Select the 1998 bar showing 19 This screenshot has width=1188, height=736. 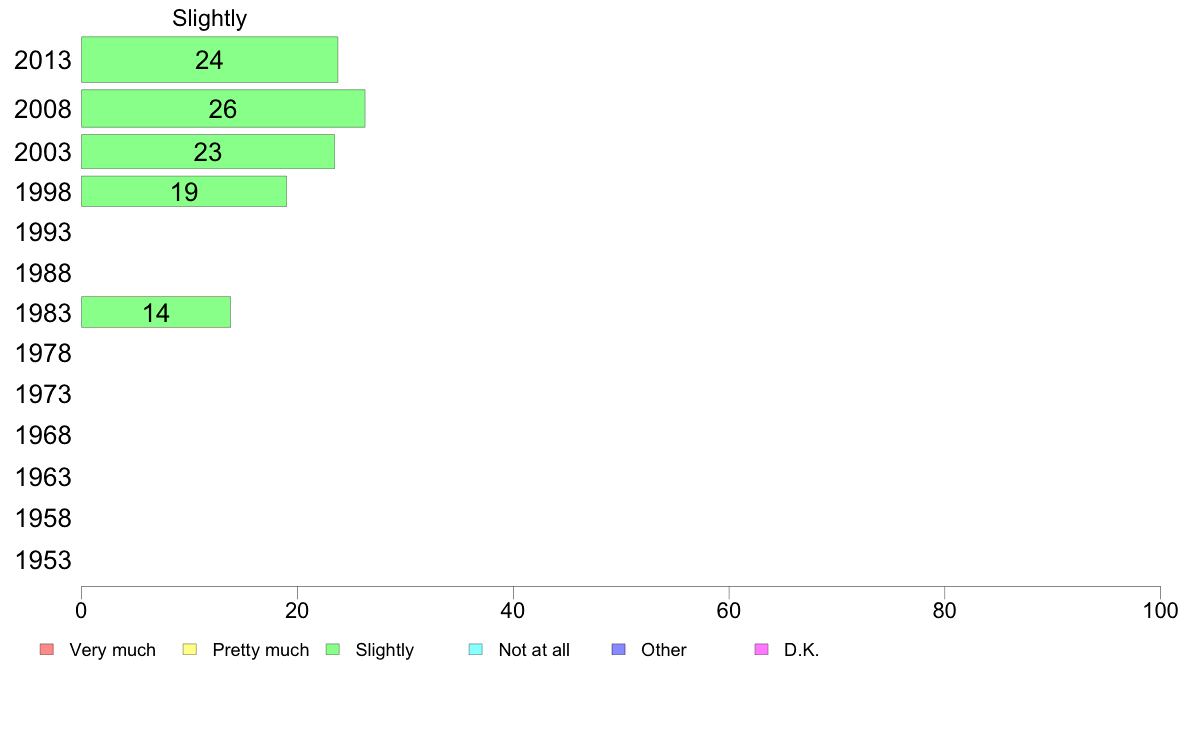(x=183, y=191)
